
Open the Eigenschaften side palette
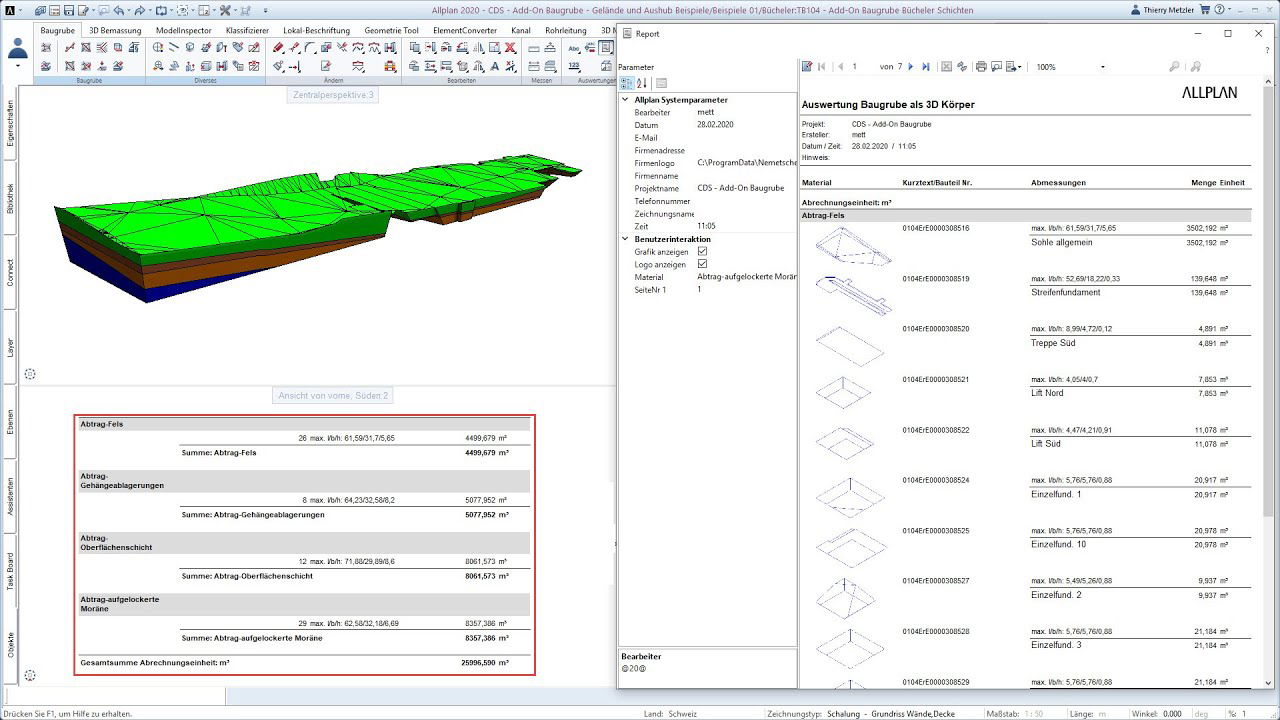pos(10,123)
